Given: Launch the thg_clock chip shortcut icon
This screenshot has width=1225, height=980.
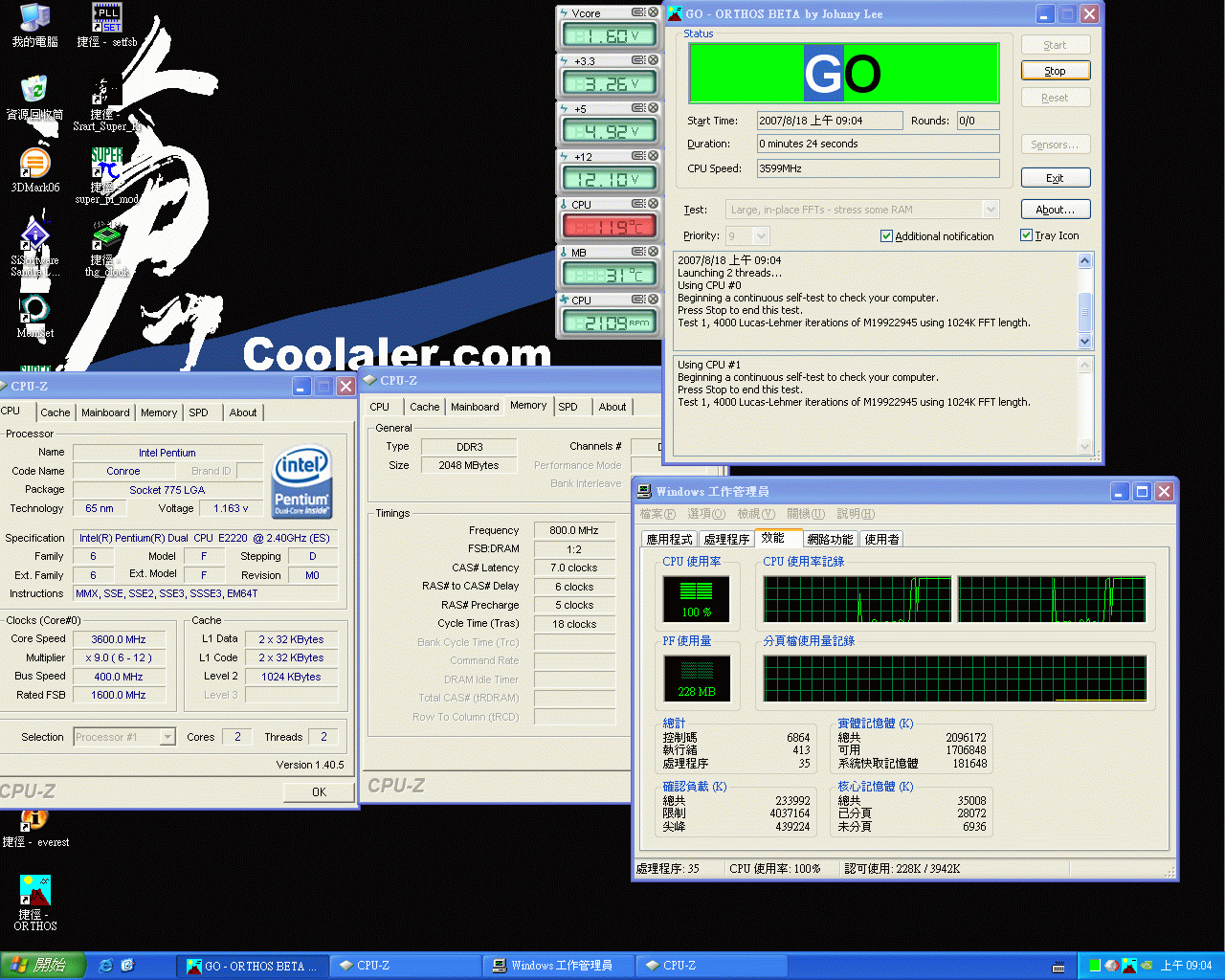Looking at the screenshot, I should click(x=107, y=235).
